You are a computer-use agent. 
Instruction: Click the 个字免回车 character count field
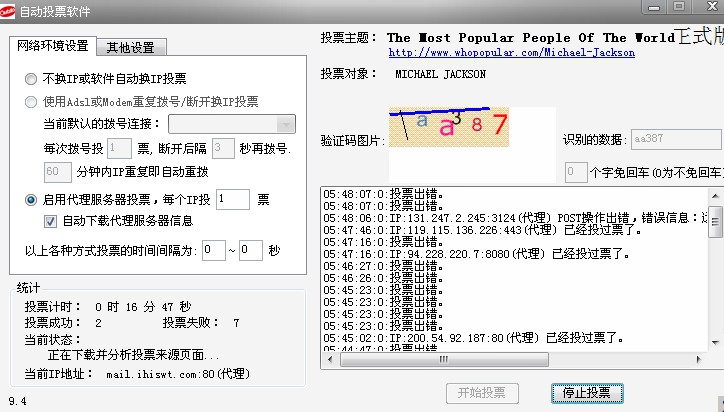tap(575, 172)
